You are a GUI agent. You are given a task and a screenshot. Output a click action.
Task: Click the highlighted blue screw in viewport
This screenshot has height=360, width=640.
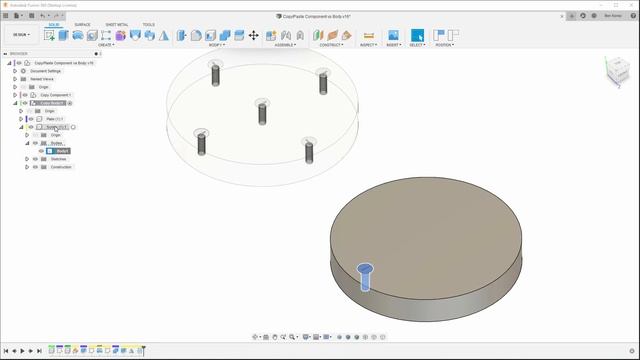[365, 277]
